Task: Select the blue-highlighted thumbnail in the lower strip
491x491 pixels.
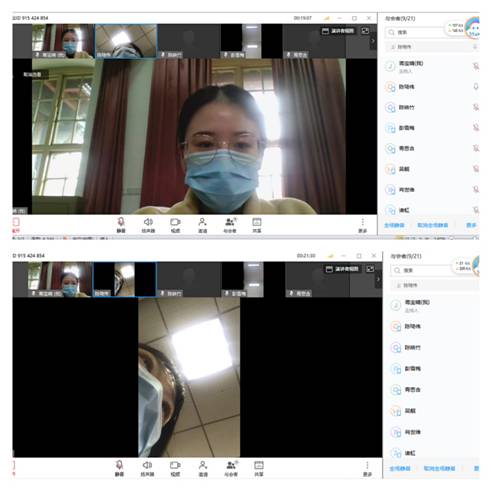Action: [124, 279]
